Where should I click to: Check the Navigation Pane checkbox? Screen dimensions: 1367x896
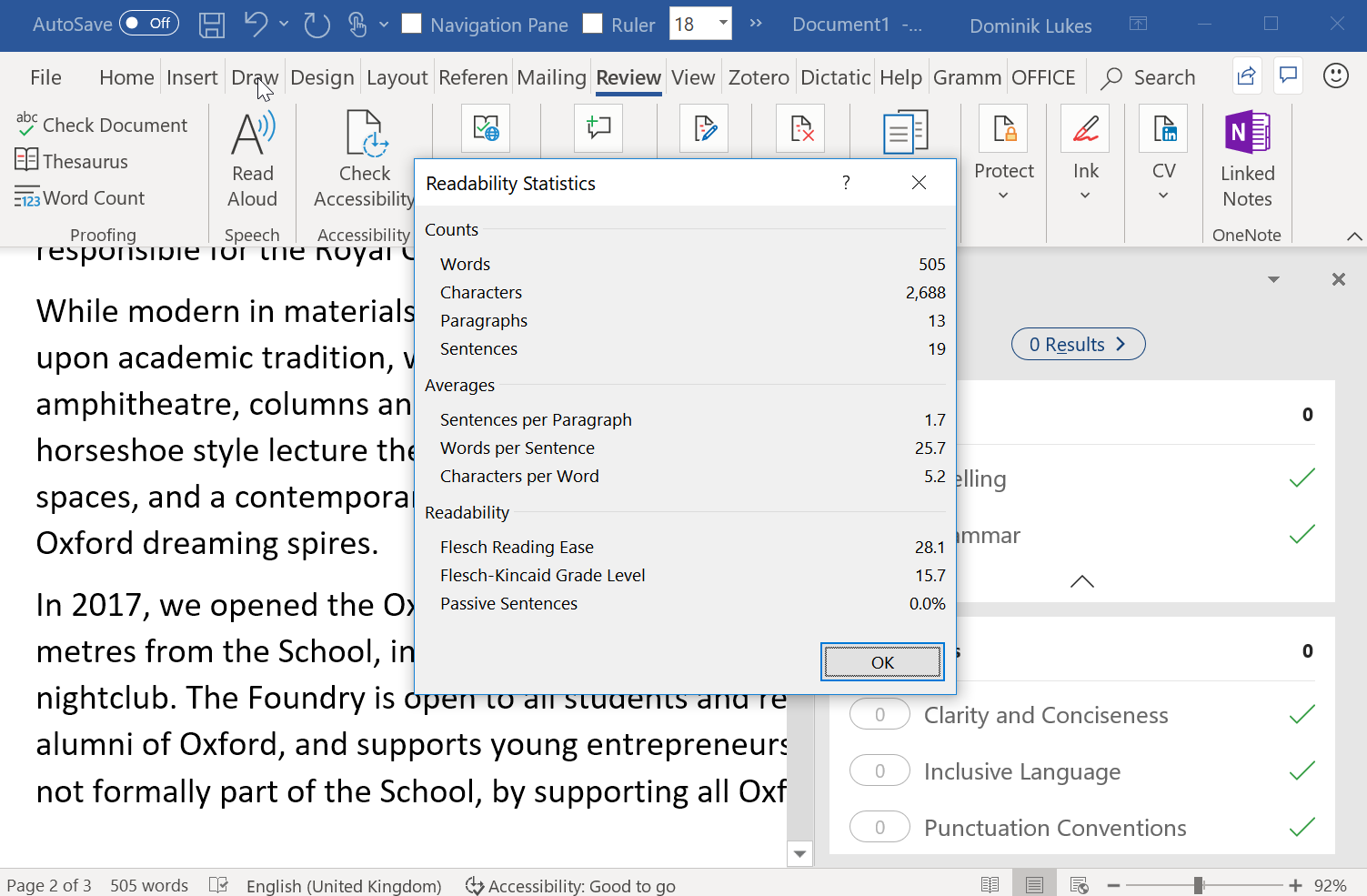pyautogui.click(x=412, y=24)
